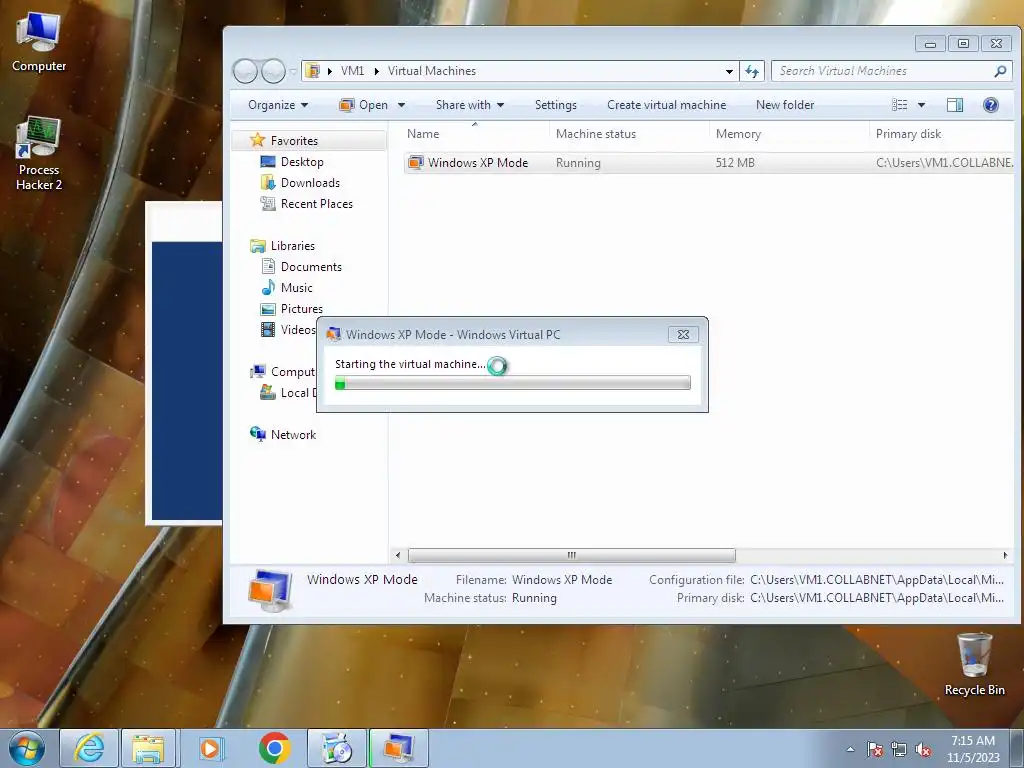This screenshot has height=768, width=1024.
Task: Open Downloads in the navigation pane
Action: (310, 183)
